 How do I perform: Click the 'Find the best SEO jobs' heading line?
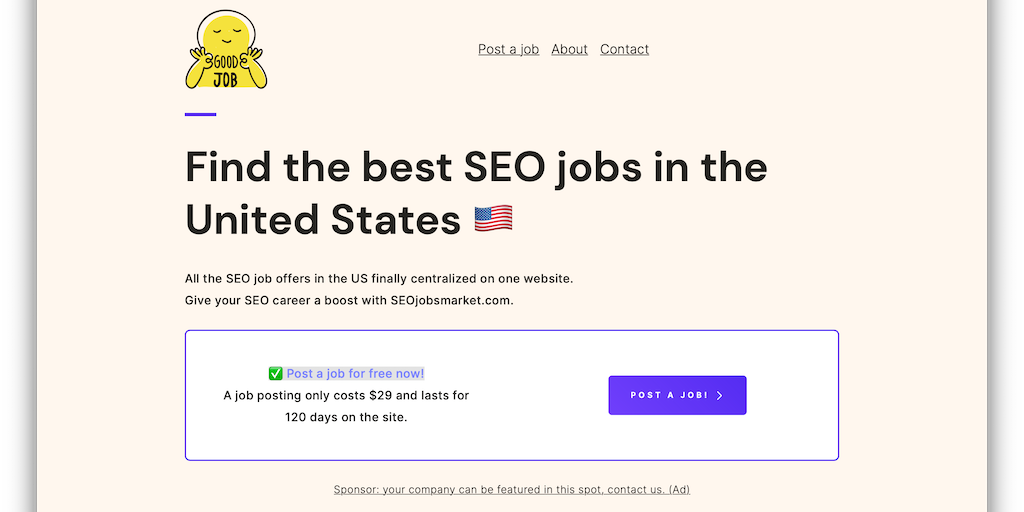(x=476, y=167)
